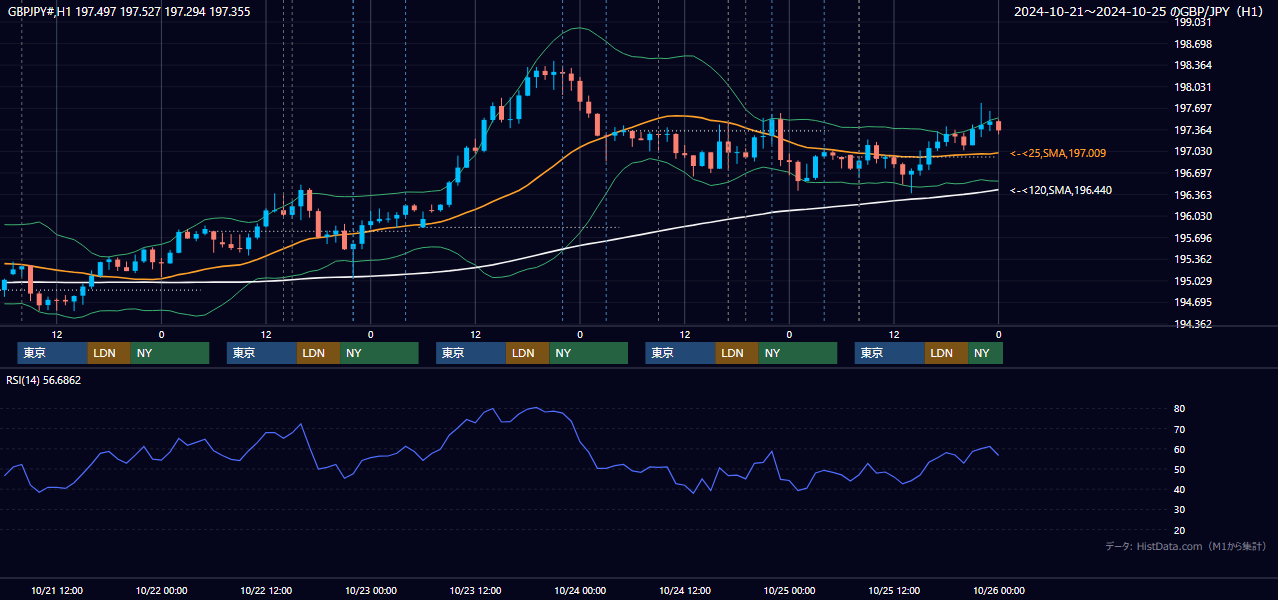Click the 25 SMA label showing 197.009
This screenshot has width=1278, height=600.
point(1058,153)
